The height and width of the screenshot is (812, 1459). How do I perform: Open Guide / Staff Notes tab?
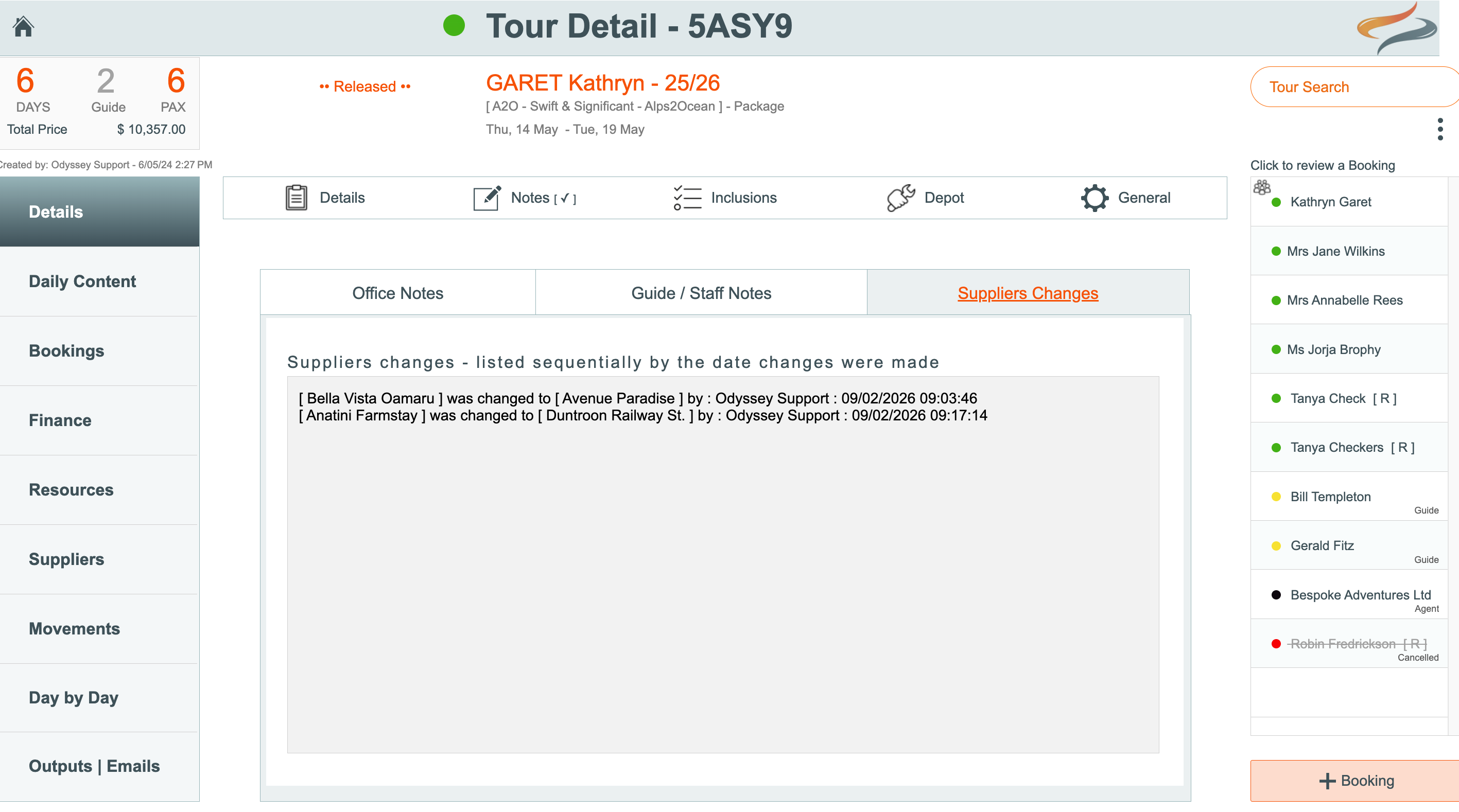pos(701,293)
